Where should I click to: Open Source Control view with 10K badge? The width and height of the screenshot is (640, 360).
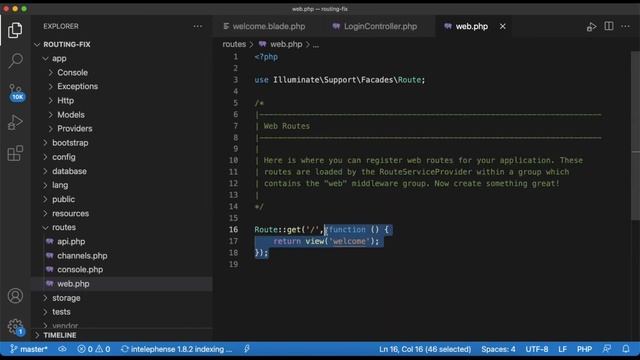tap(16, 92)
